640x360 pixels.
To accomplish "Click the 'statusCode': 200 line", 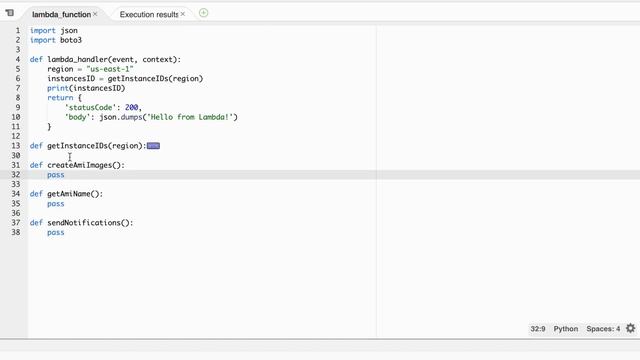I will tap(103, 107).
